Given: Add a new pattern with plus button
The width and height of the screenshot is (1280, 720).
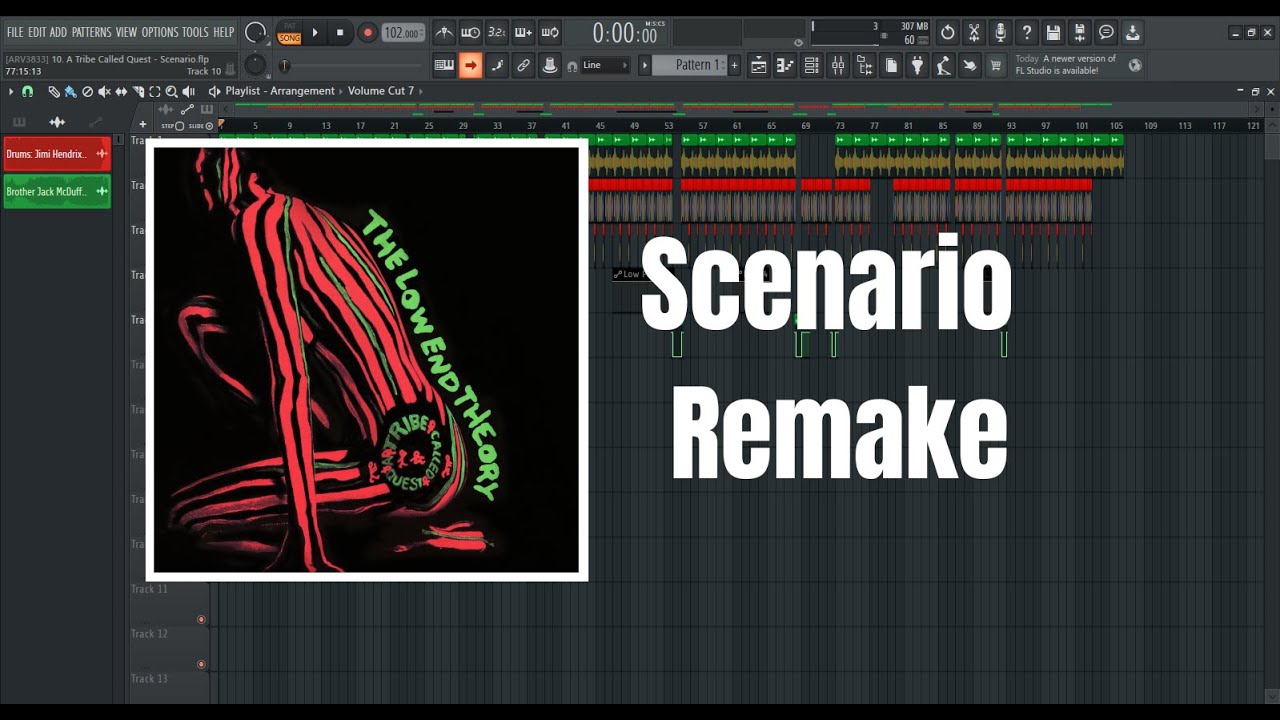Looking at the screenshot, I should 734,65.
